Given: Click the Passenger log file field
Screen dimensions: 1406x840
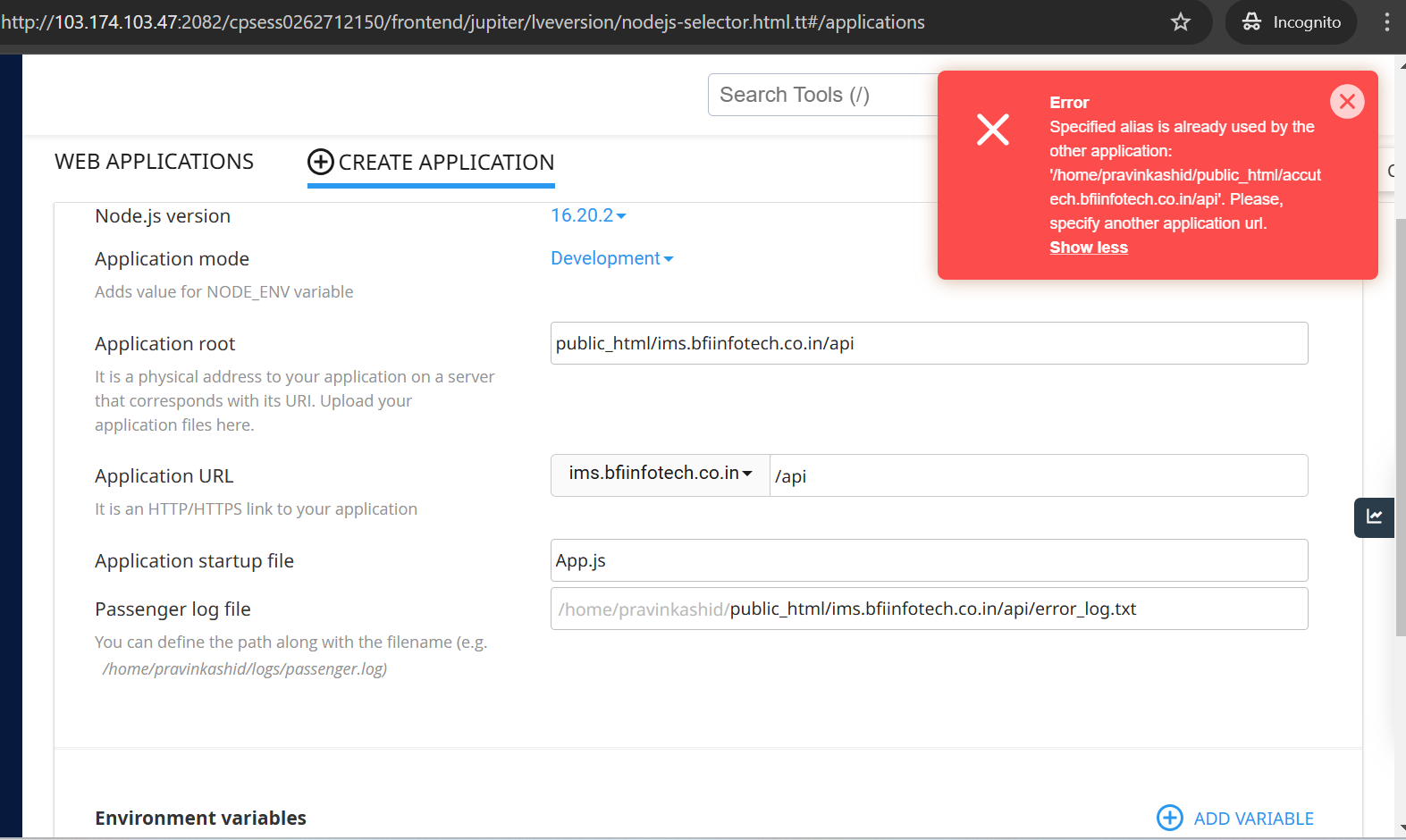Looking at the screenshot, I should [929, 609].
